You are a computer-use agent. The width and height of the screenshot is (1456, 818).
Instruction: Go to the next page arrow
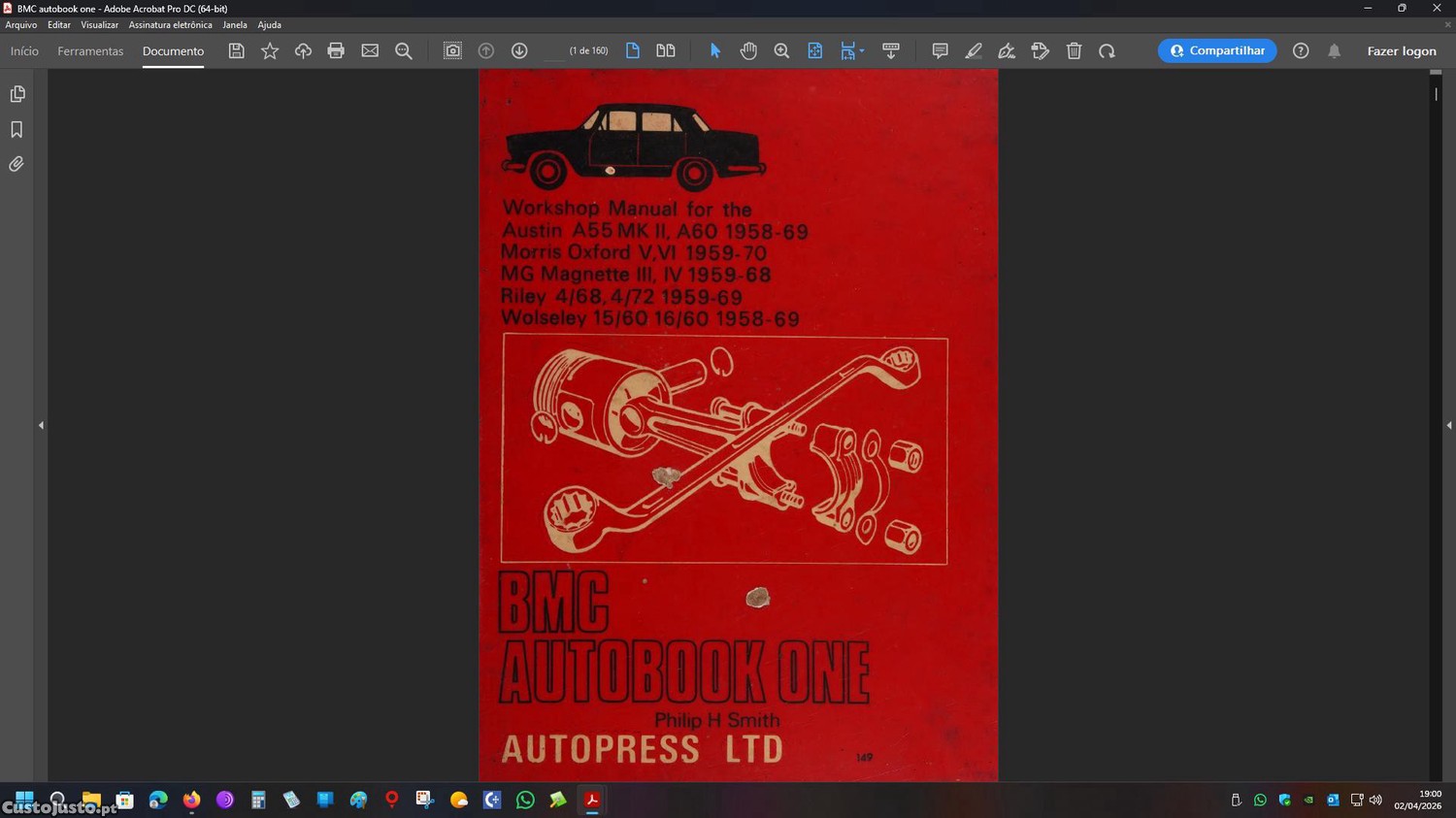point(519,51)
